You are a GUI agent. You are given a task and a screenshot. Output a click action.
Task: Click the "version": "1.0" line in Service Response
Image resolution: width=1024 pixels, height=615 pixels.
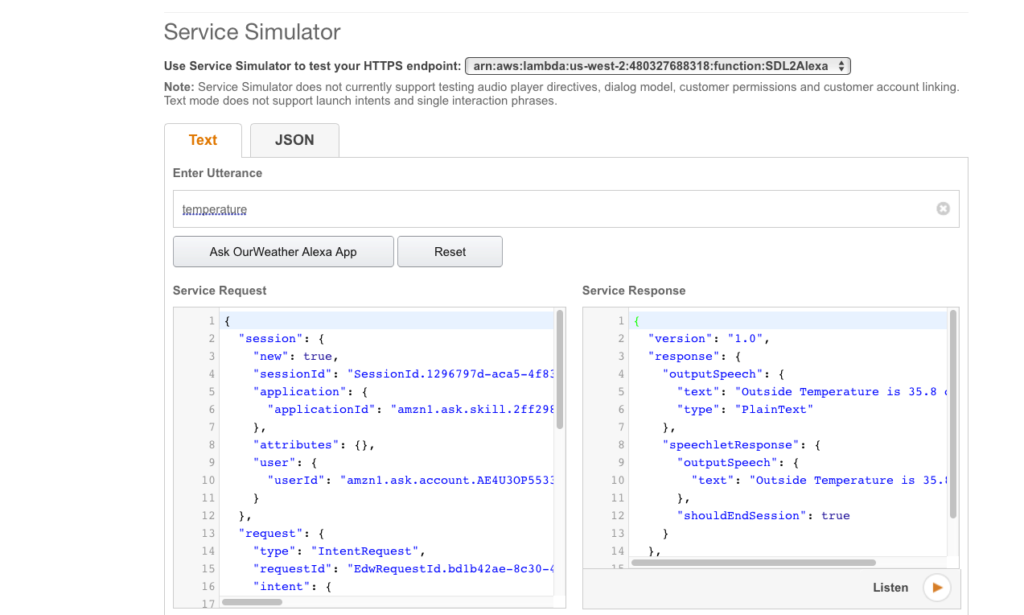click(x=709, y=338)
